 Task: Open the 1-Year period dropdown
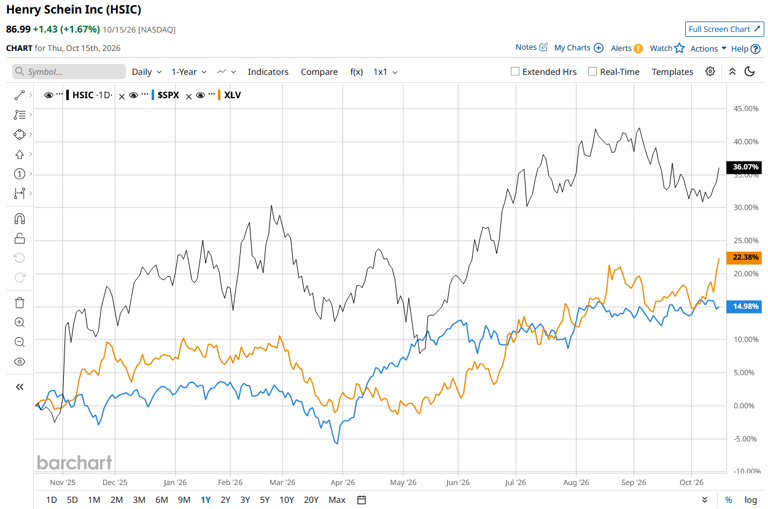click(x=189, y=72)
